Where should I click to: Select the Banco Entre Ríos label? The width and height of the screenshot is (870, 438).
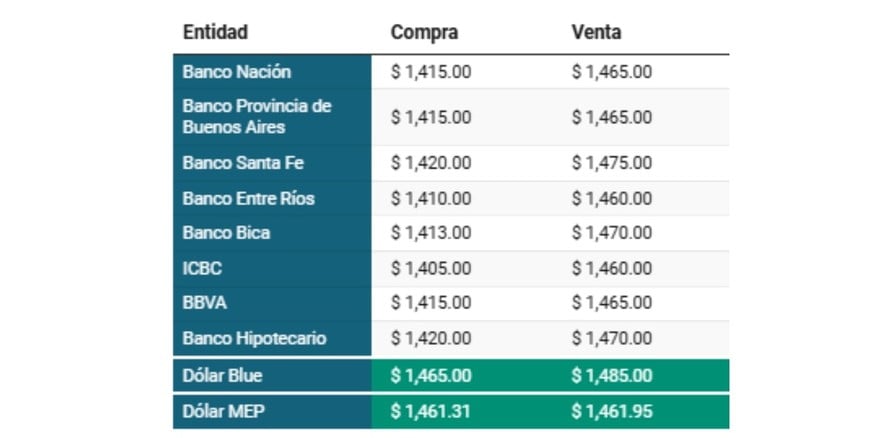pyautogui.click(x=248, y=198)
